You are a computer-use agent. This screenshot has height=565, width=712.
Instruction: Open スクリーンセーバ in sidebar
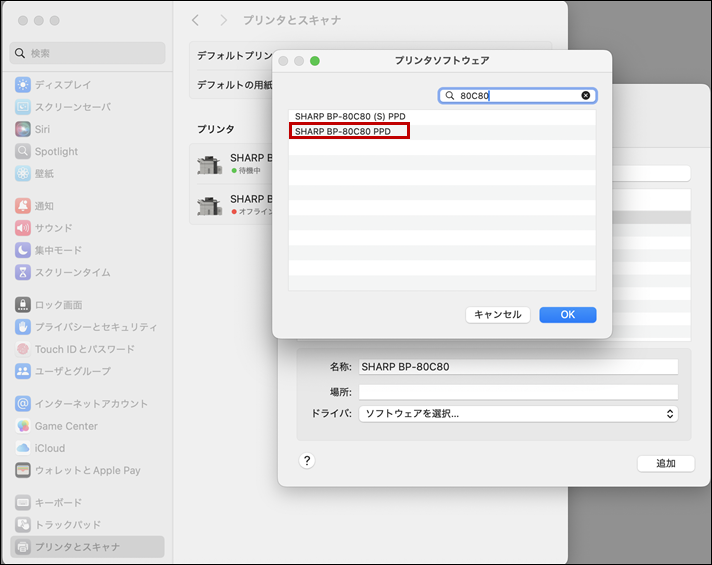click(63, 107)
